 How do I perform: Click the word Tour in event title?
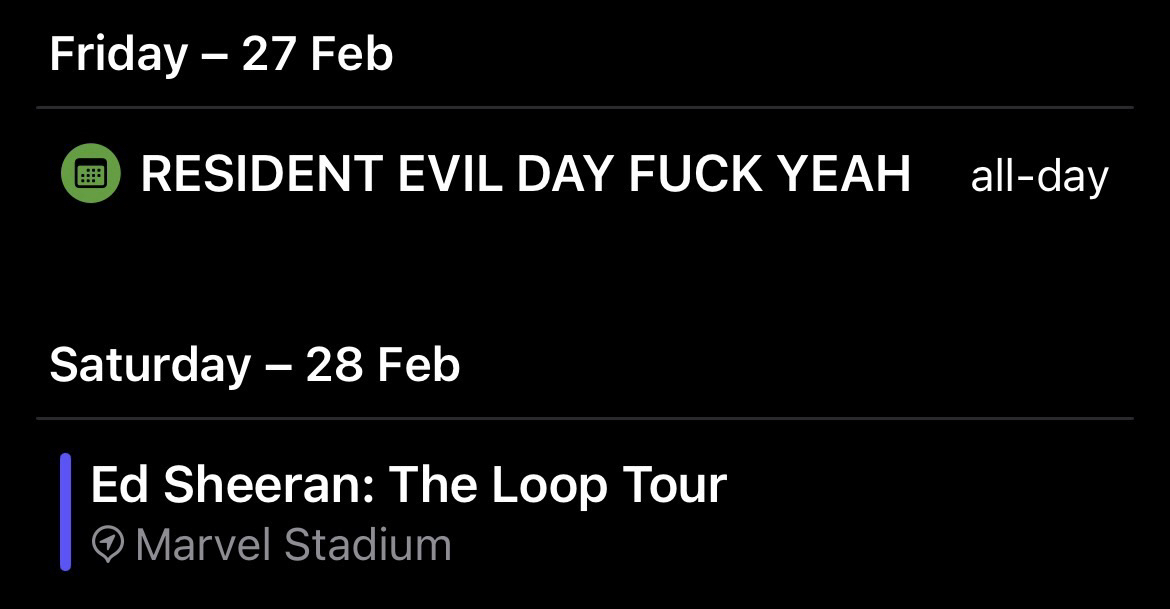tap(675, 485)
